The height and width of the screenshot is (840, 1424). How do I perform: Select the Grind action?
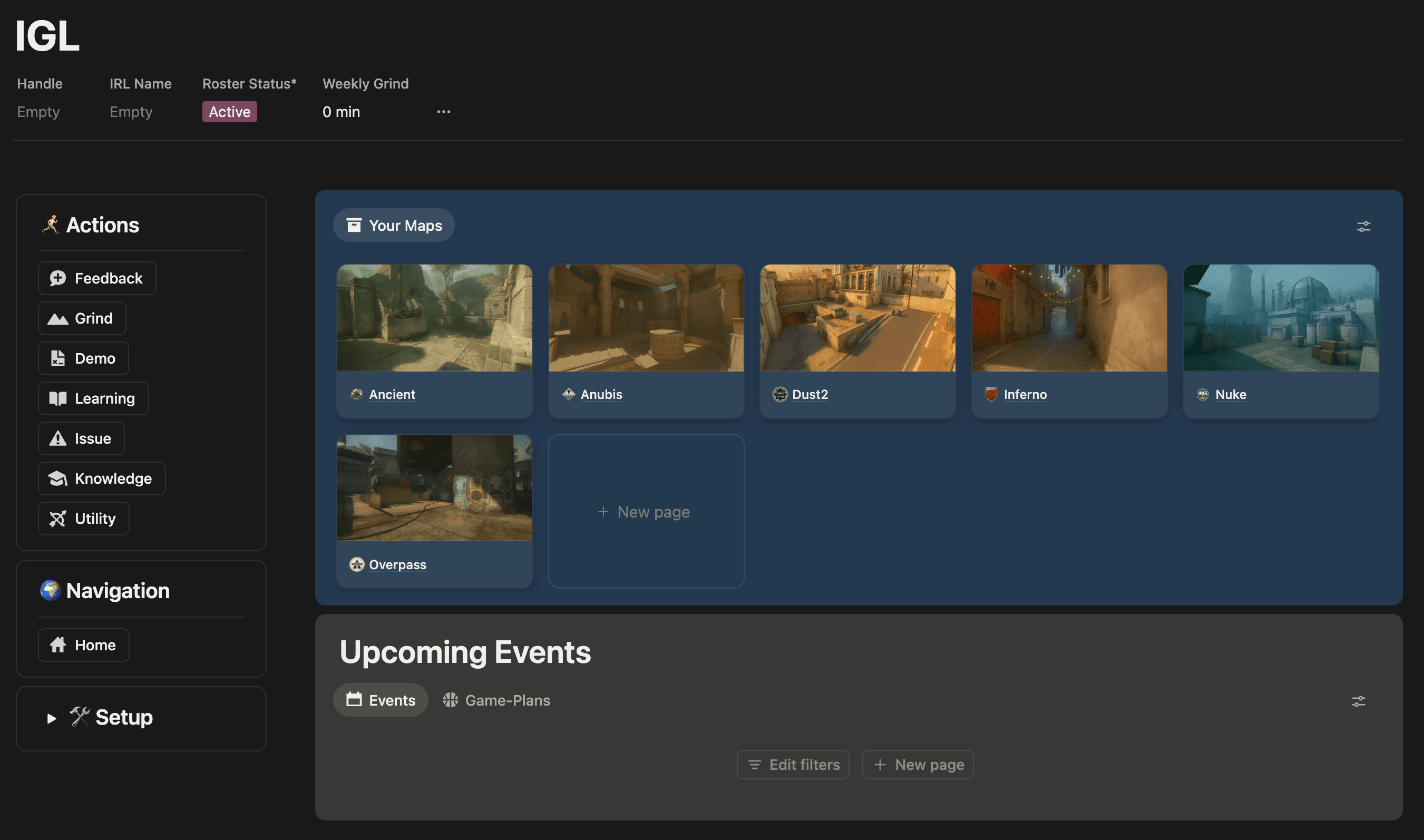(x=82, y=318)
